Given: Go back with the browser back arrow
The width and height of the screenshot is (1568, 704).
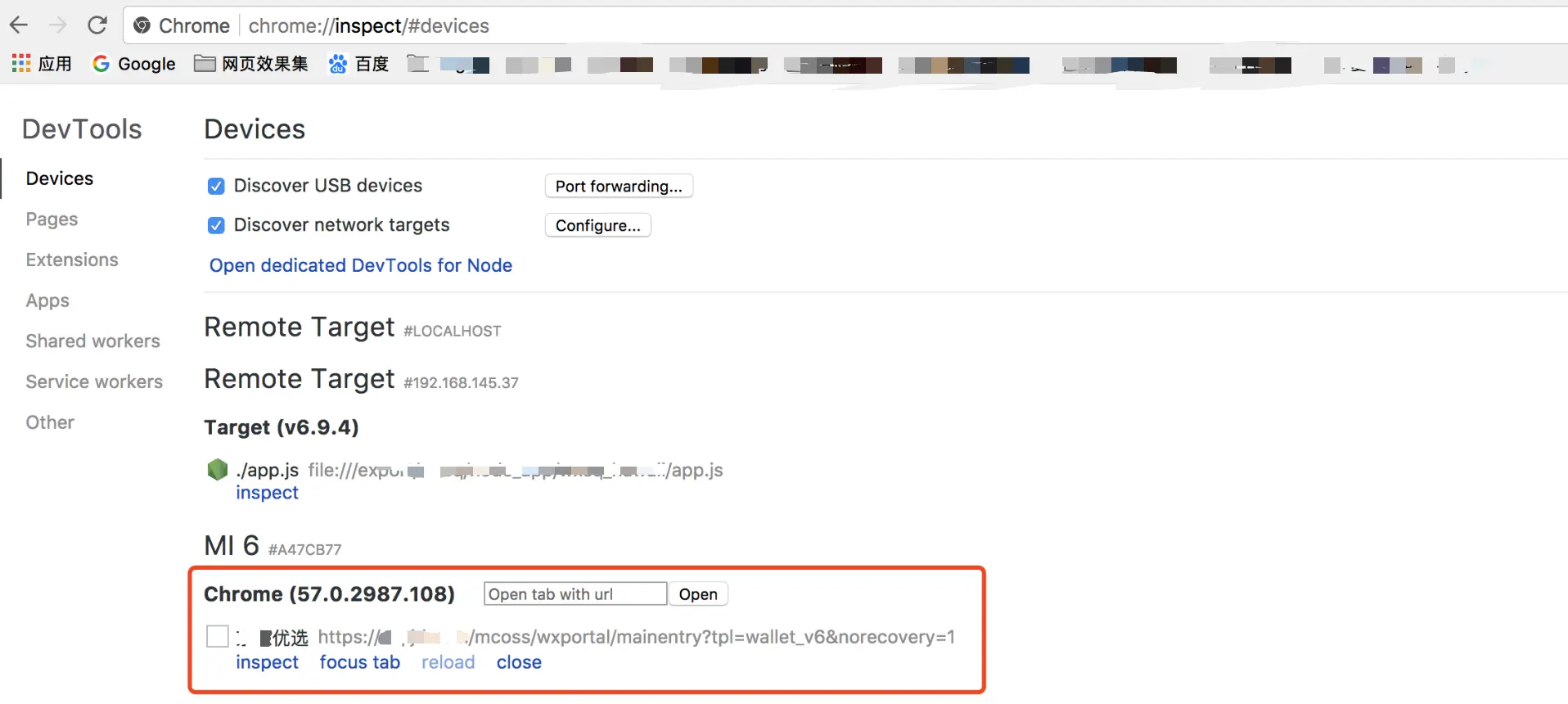Looking at the screenshot, I should tap(19, 25).
